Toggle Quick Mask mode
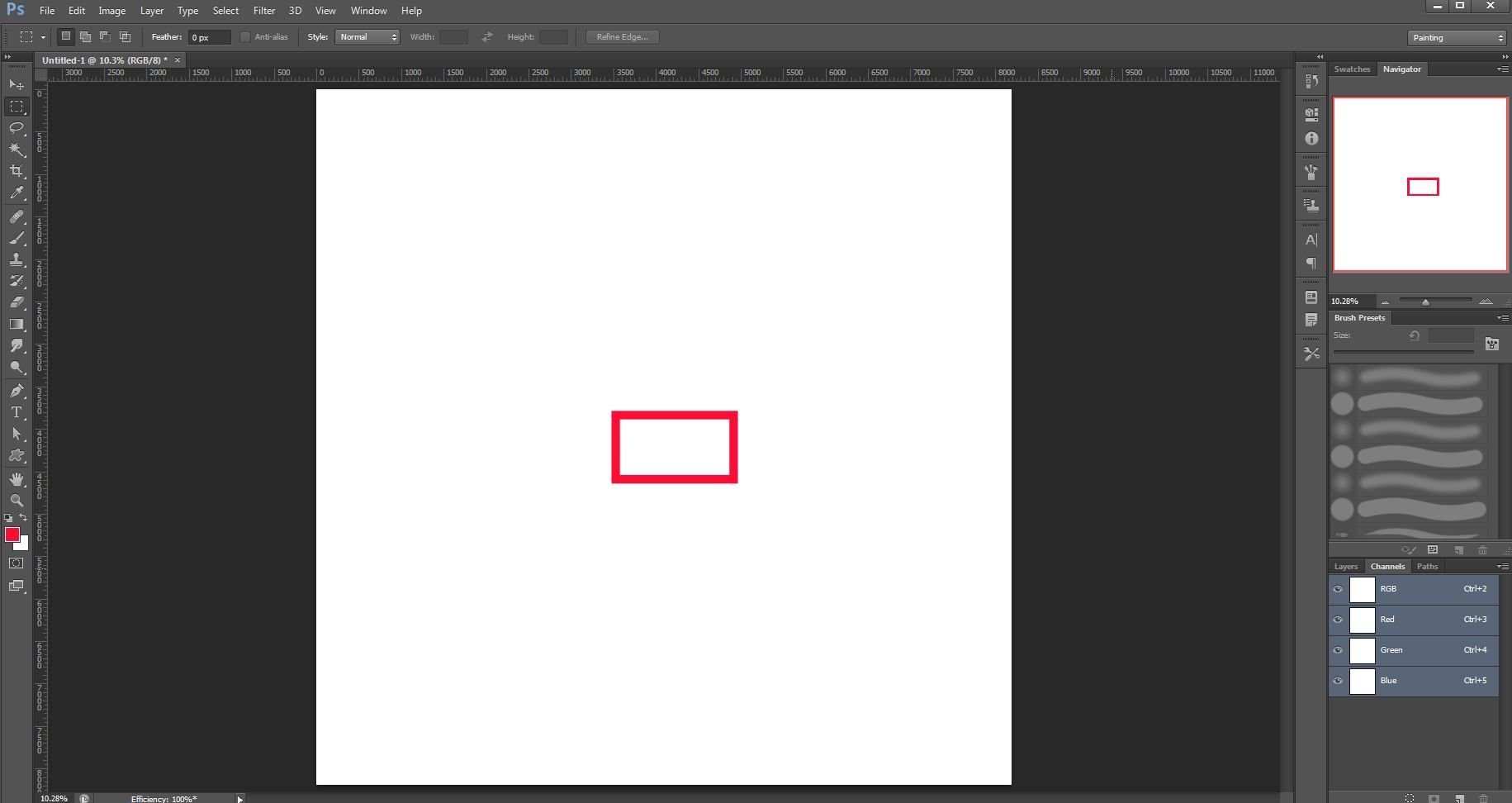1512x803 pixels. tap(17, 563)
